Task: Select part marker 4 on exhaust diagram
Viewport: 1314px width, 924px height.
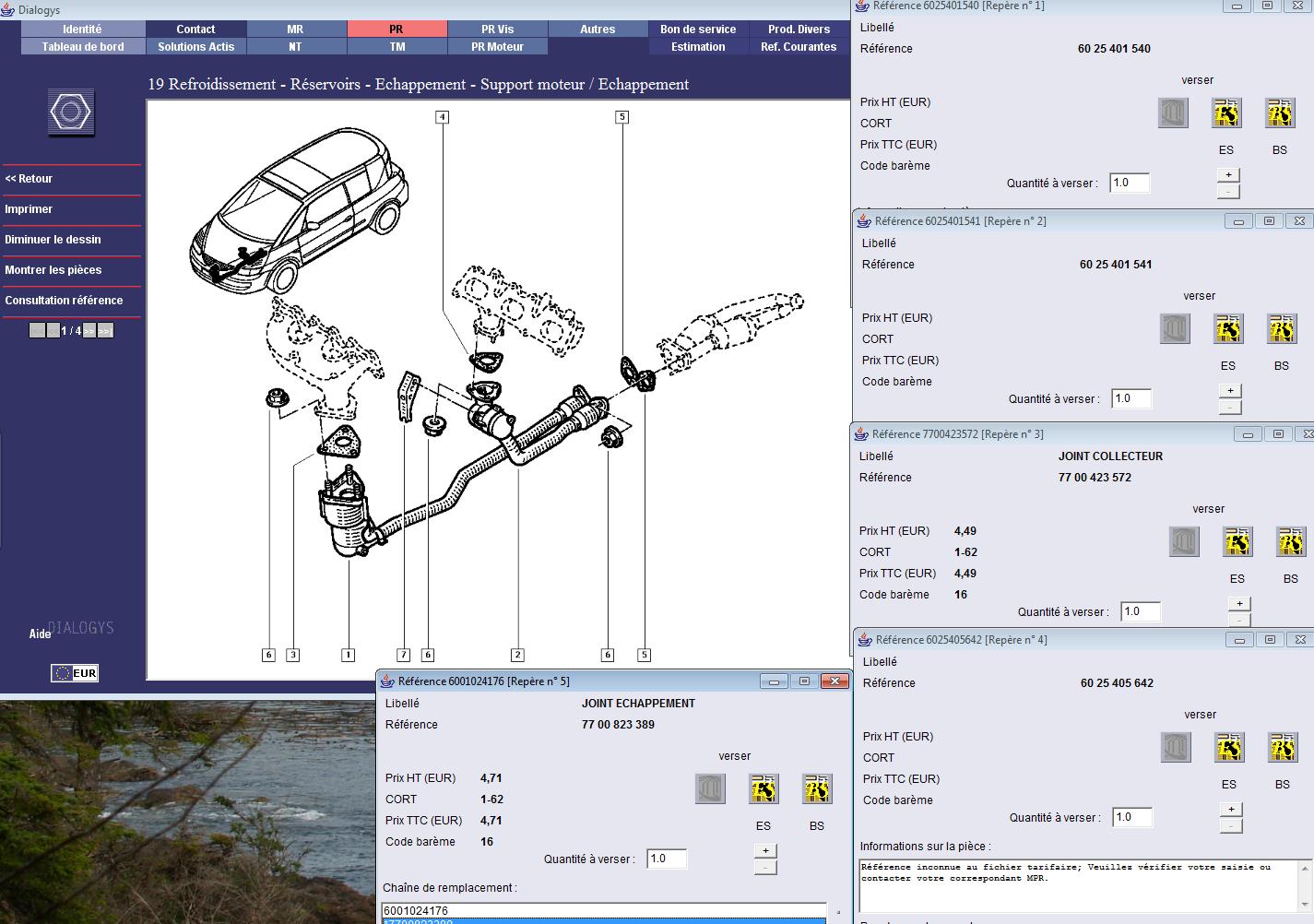Action: (443, 117)
